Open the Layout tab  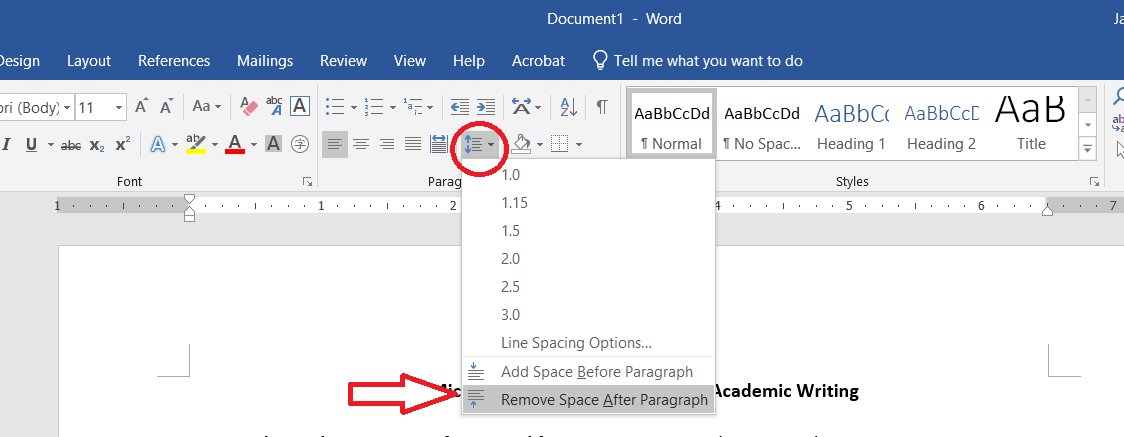tap(89, 61)
